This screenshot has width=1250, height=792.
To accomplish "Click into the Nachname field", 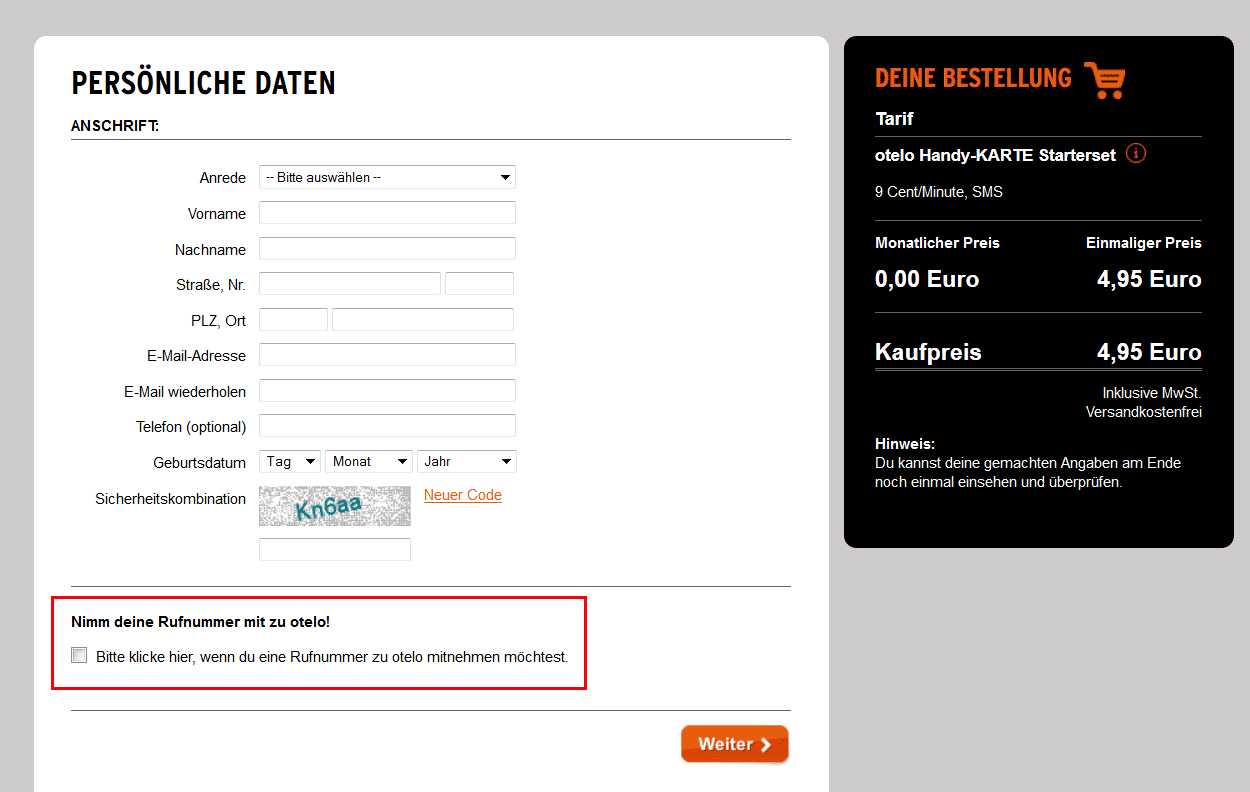I will [387, 248].
